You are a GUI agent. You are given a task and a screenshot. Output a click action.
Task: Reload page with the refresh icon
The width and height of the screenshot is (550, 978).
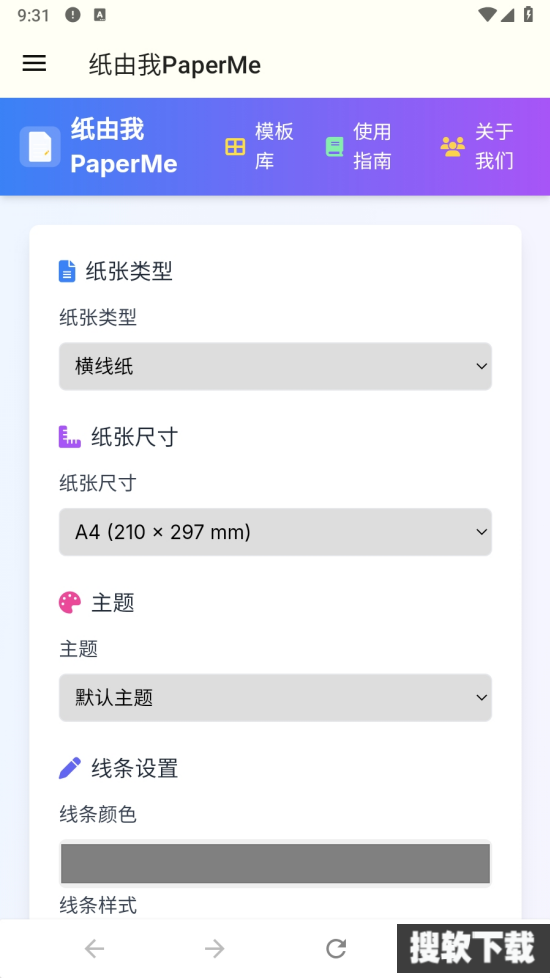[x=336, y=949]
